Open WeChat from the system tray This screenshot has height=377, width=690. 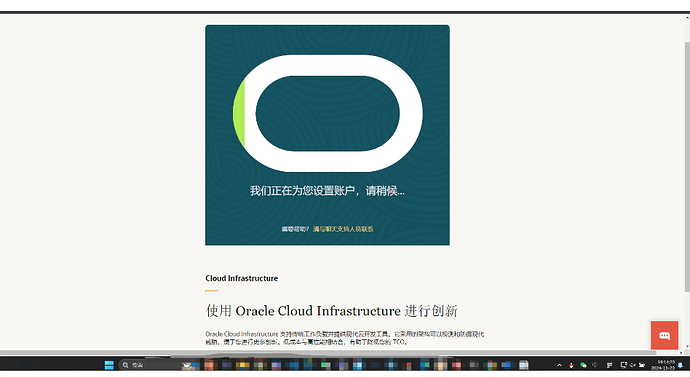click(x=584, y=365)
